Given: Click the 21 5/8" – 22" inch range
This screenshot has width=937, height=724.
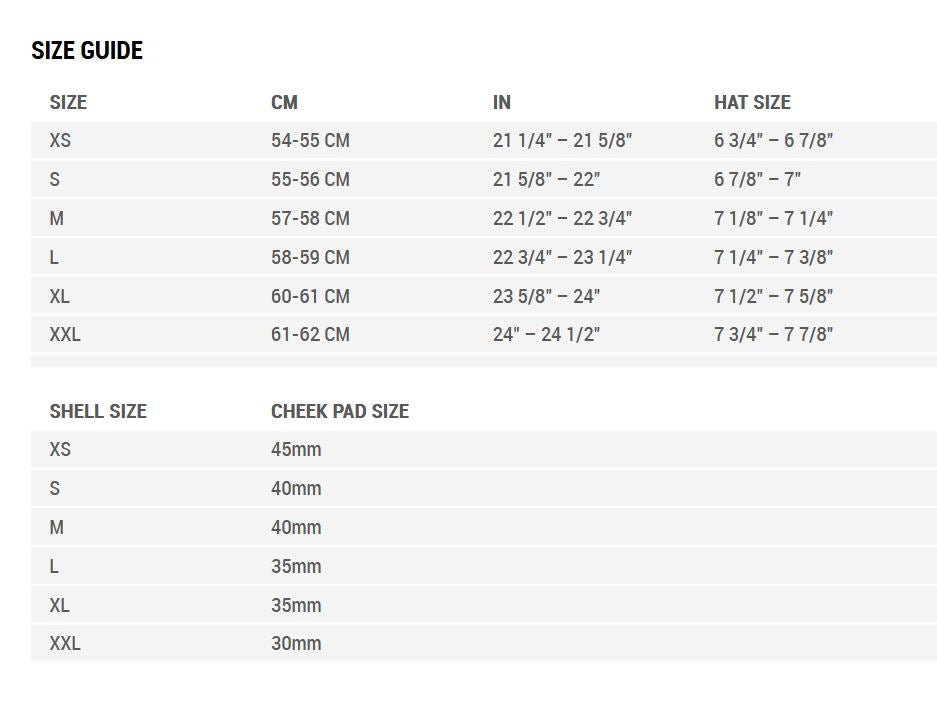Looking at the screenshot, I should click(x=546, y=180).
